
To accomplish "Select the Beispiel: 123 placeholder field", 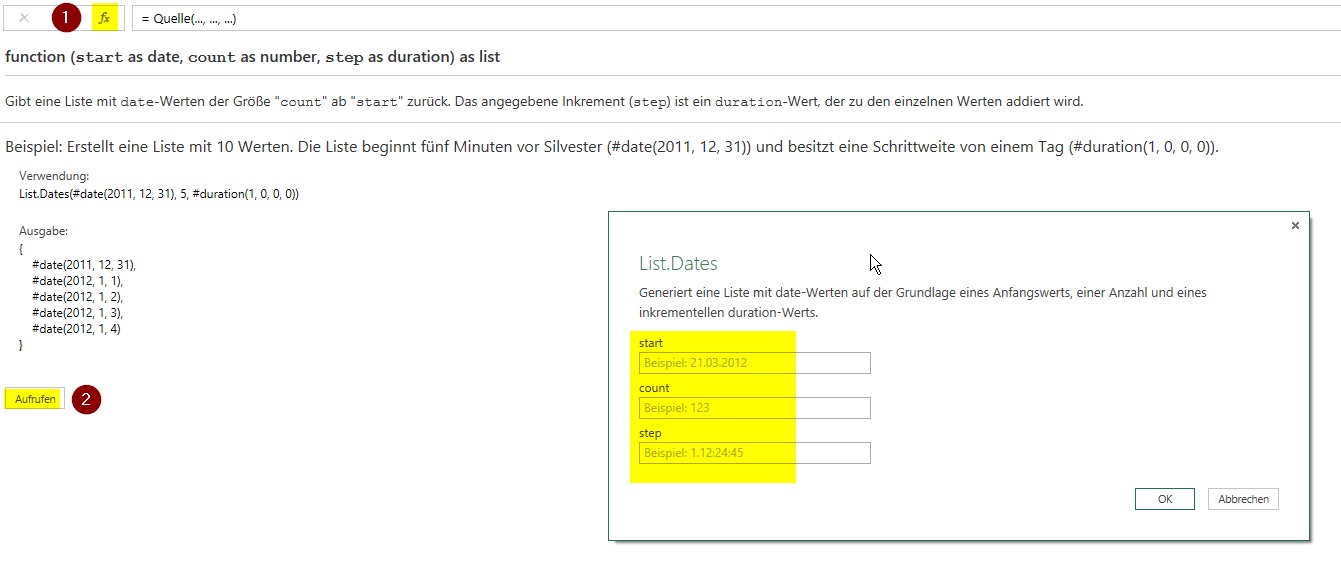I will click(x=754, y=407).
